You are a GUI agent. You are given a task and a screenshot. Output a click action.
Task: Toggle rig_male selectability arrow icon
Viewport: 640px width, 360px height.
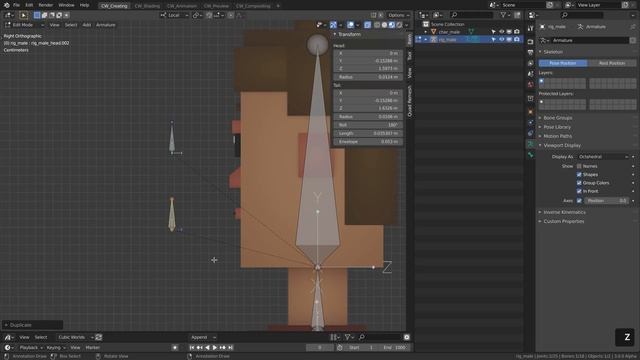[x=494, y=40]
